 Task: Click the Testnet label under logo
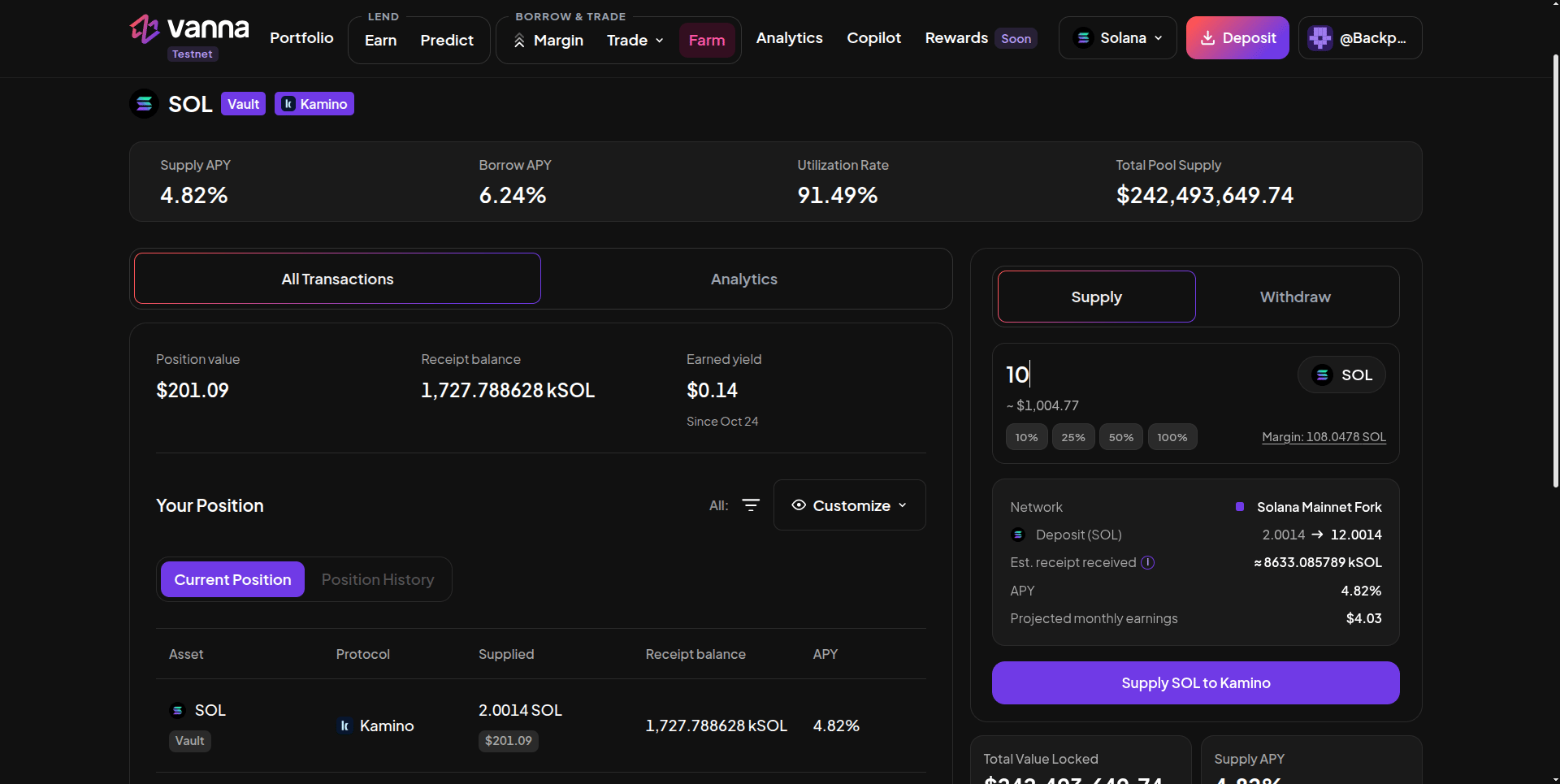coord(193,54)
